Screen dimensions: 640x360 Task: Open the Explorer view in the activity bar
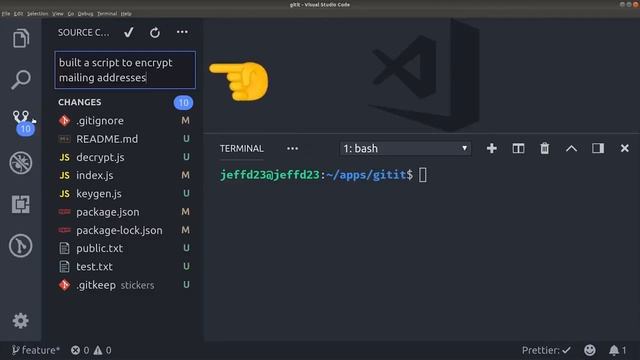click(x=21, y=38)
